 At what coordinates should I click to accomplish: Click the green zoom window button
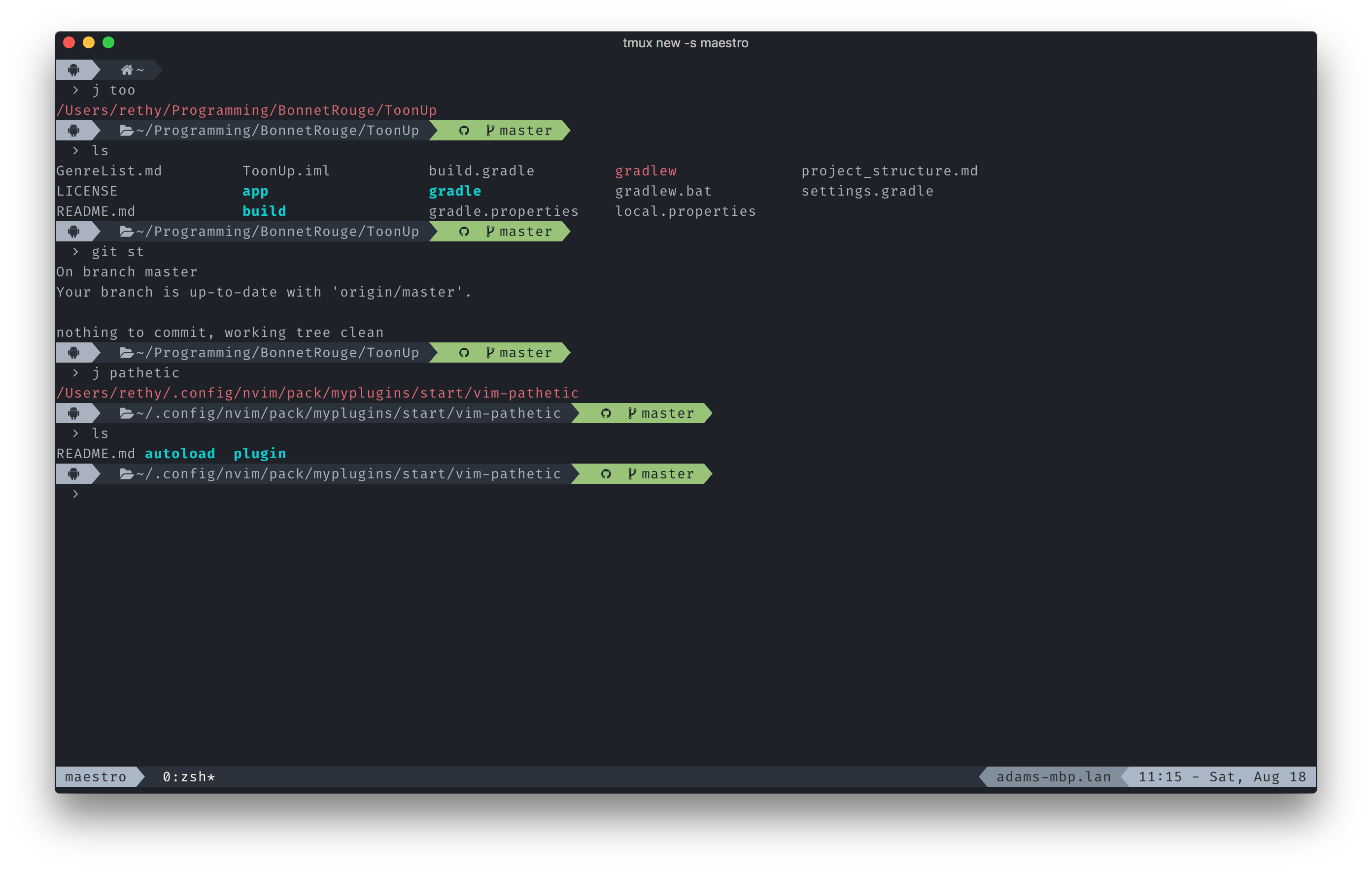pos(108,43)
